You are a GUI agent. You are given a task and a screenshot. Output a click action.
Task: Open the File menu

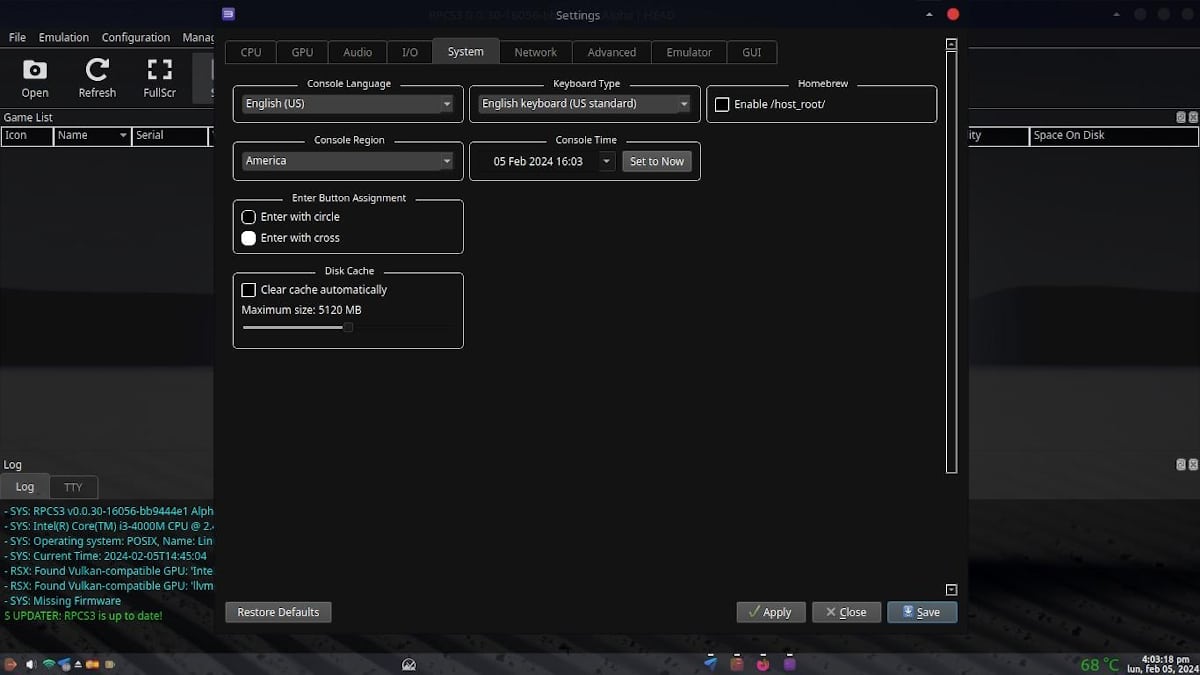17,37
